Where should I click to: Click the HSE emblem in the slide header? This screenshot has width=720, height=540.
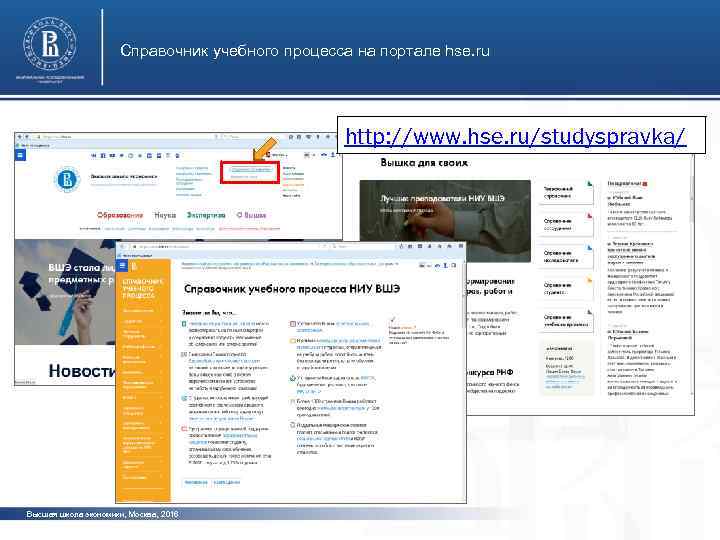point(50,44)
